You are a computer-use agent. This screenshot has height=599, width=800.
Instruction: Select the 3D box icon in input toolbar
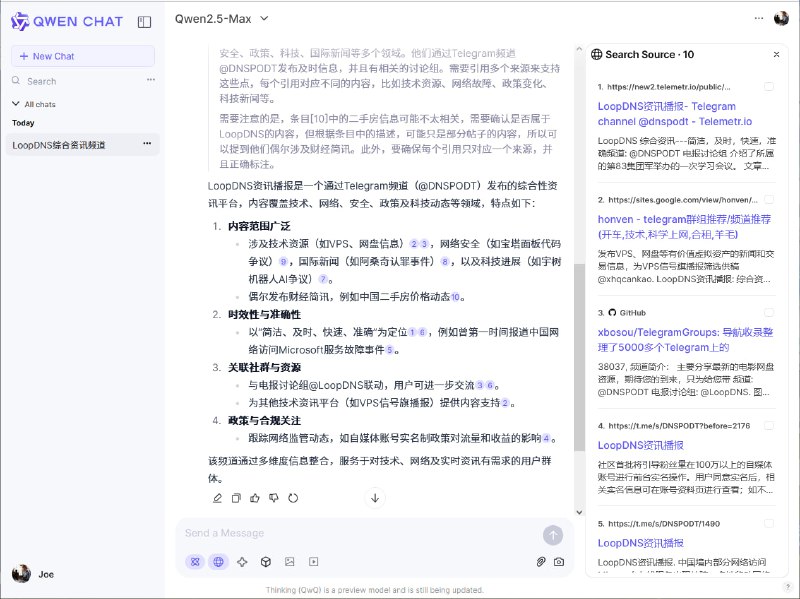point(265,562)
